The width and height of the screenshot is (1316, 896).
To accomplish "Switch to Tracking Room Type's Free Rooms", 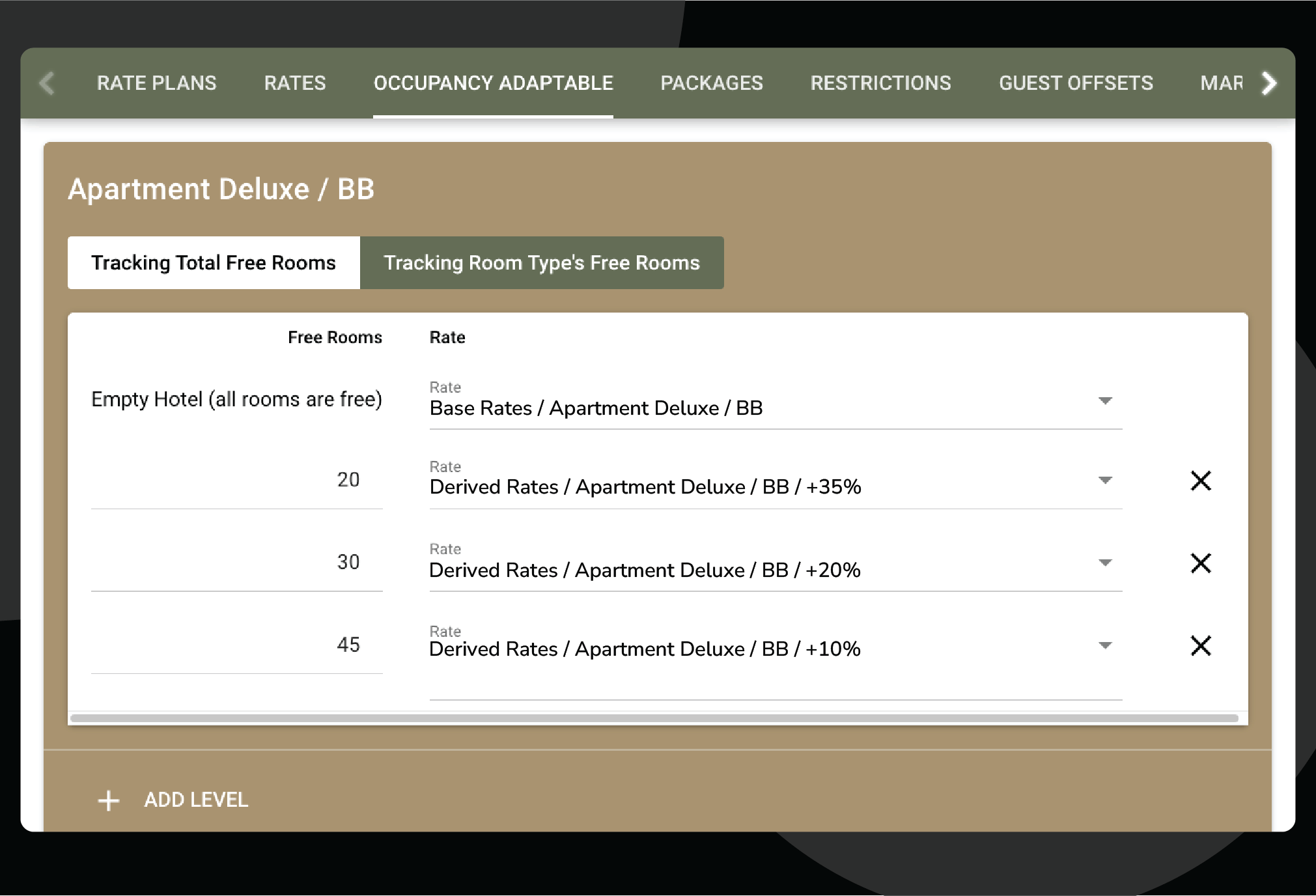I will click(541, 263).
